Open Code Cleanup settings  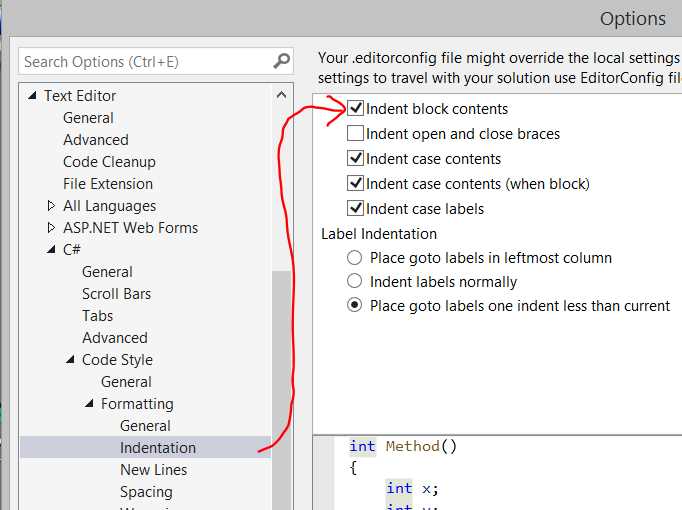tap(109, 162)
